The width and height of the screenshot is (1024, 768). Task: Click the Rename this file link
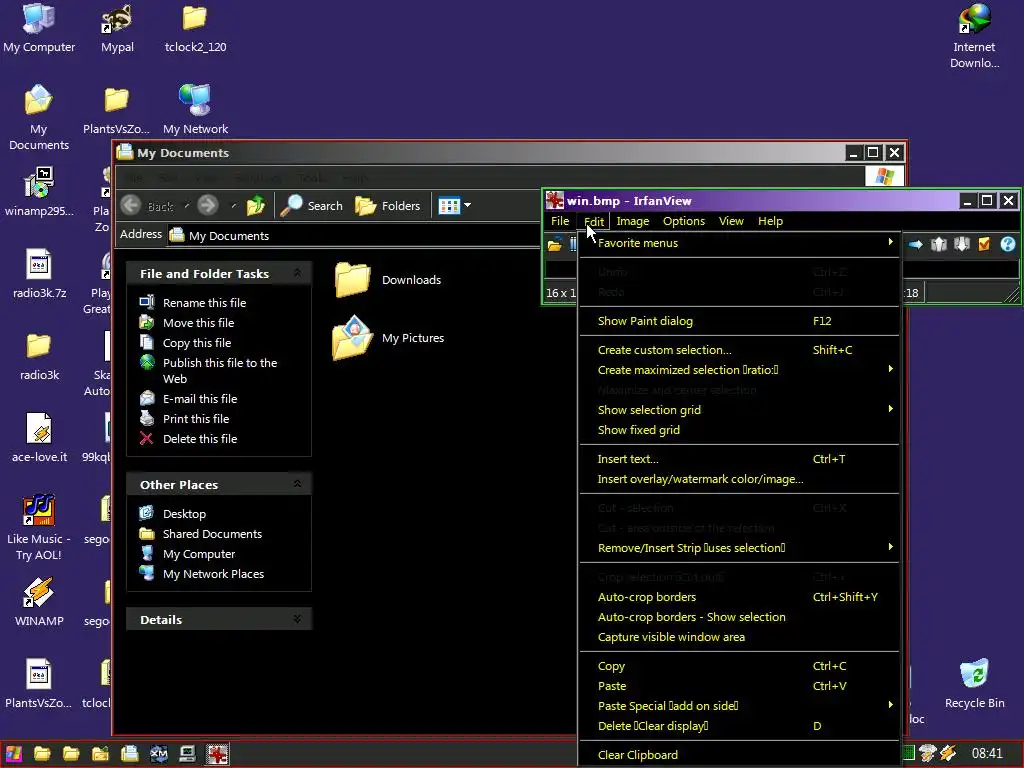point(204,302)
